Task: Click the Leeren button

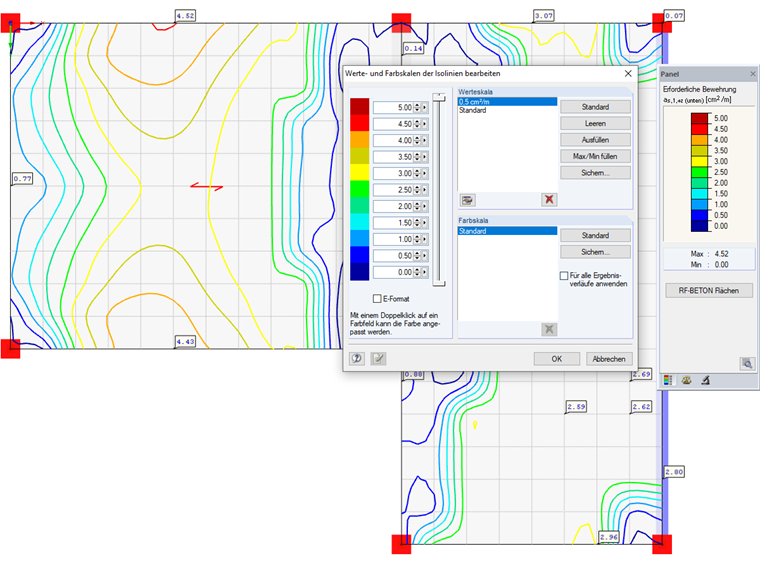Action: point(595,123)
